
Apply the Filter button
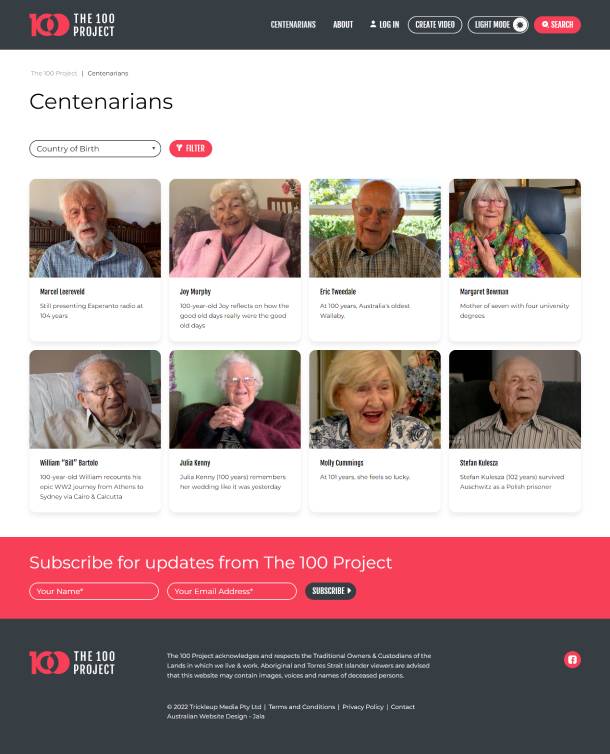click(x=190, y=149)
